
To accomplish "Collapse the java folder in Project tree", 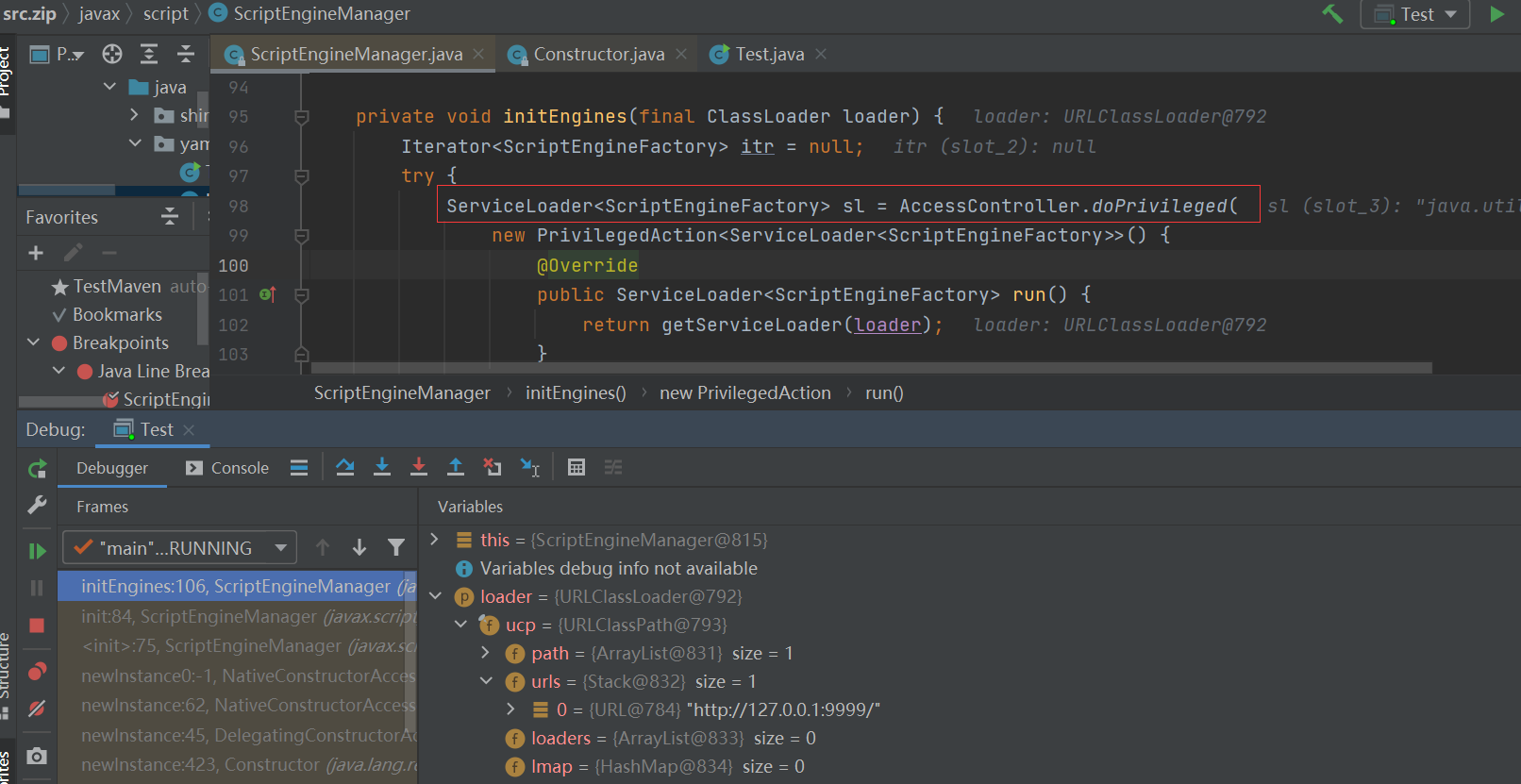I will pos(109,87).
